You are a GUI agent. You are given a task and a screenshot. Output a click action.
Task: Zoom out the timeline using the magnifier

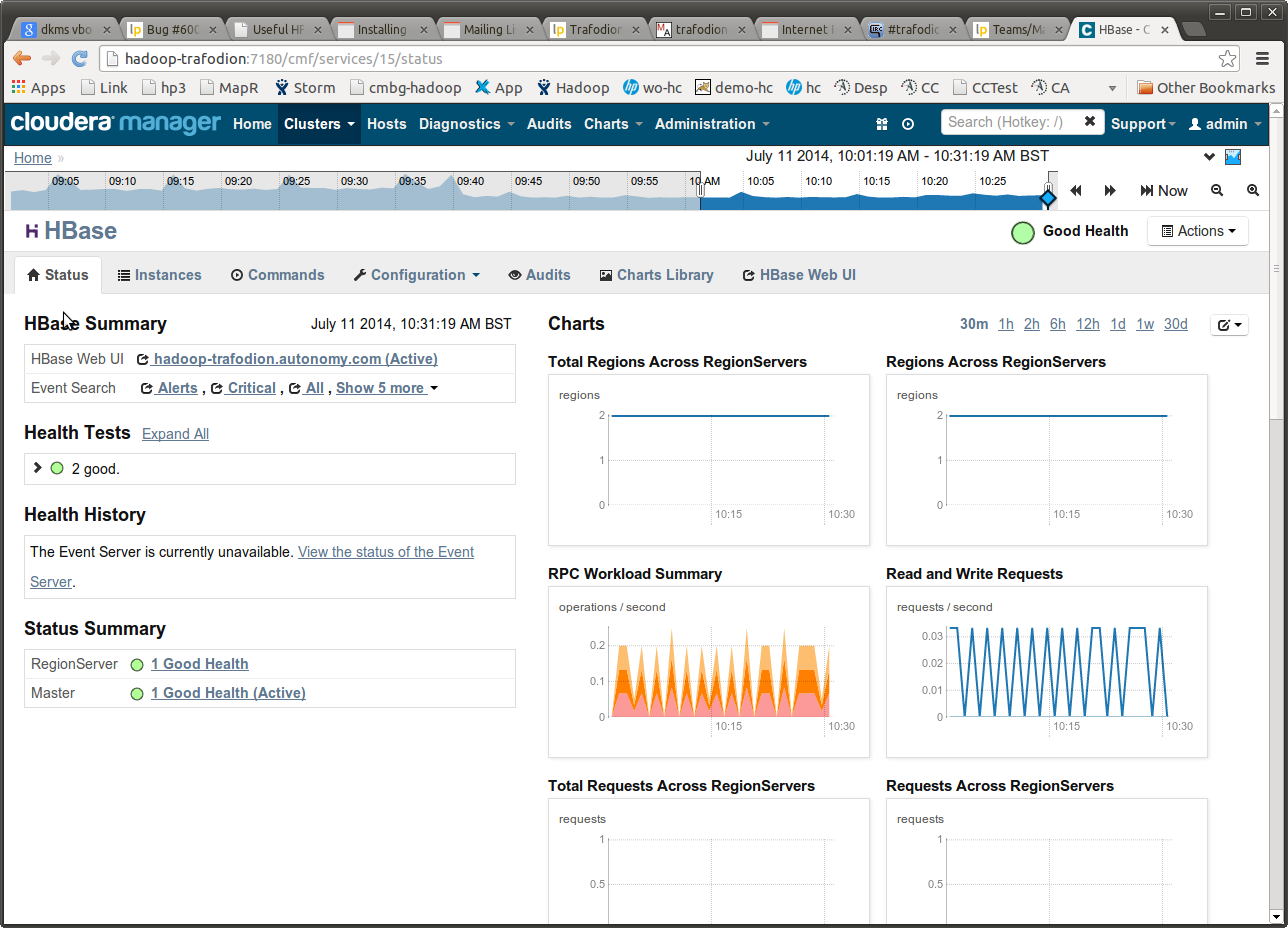coord(1217,190)
